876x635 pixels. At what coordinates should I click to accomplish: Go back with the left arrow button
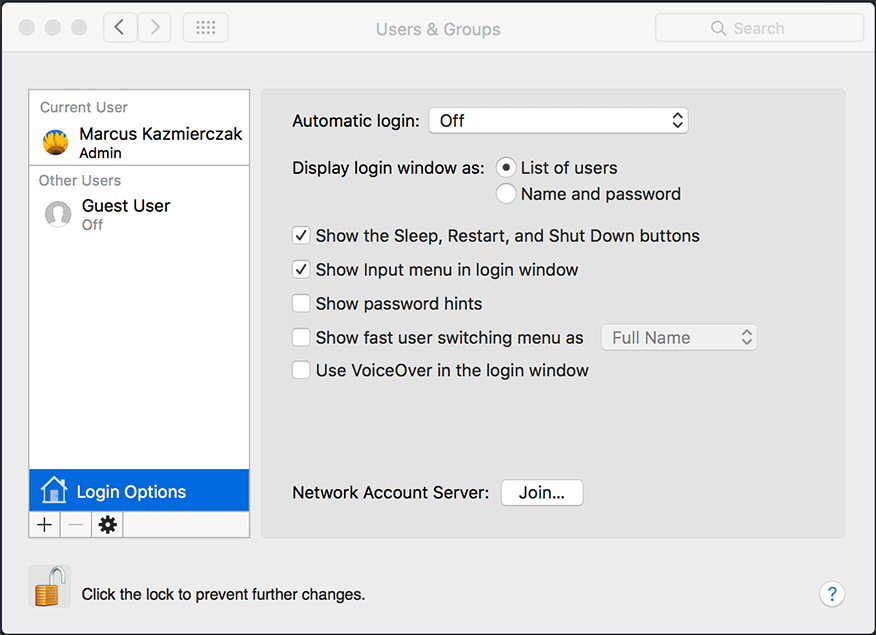120,27
